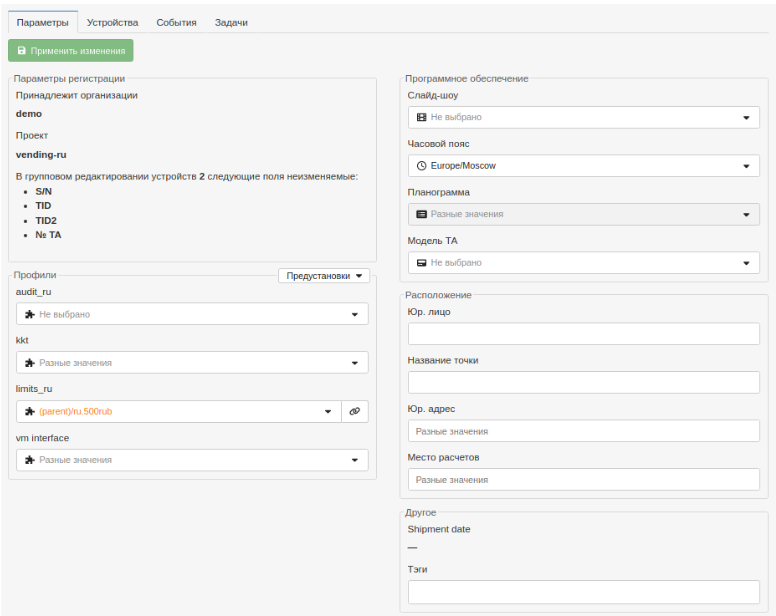
Task: Click film icon in Слайд-шоу field
Action: point(422,117)
